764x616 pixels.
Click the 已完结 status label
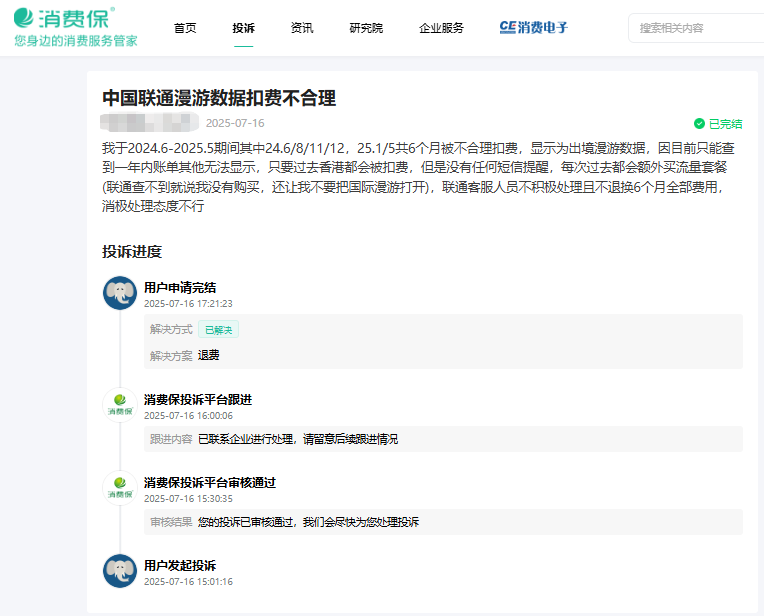pyautogui.click(x=726, y=124)
